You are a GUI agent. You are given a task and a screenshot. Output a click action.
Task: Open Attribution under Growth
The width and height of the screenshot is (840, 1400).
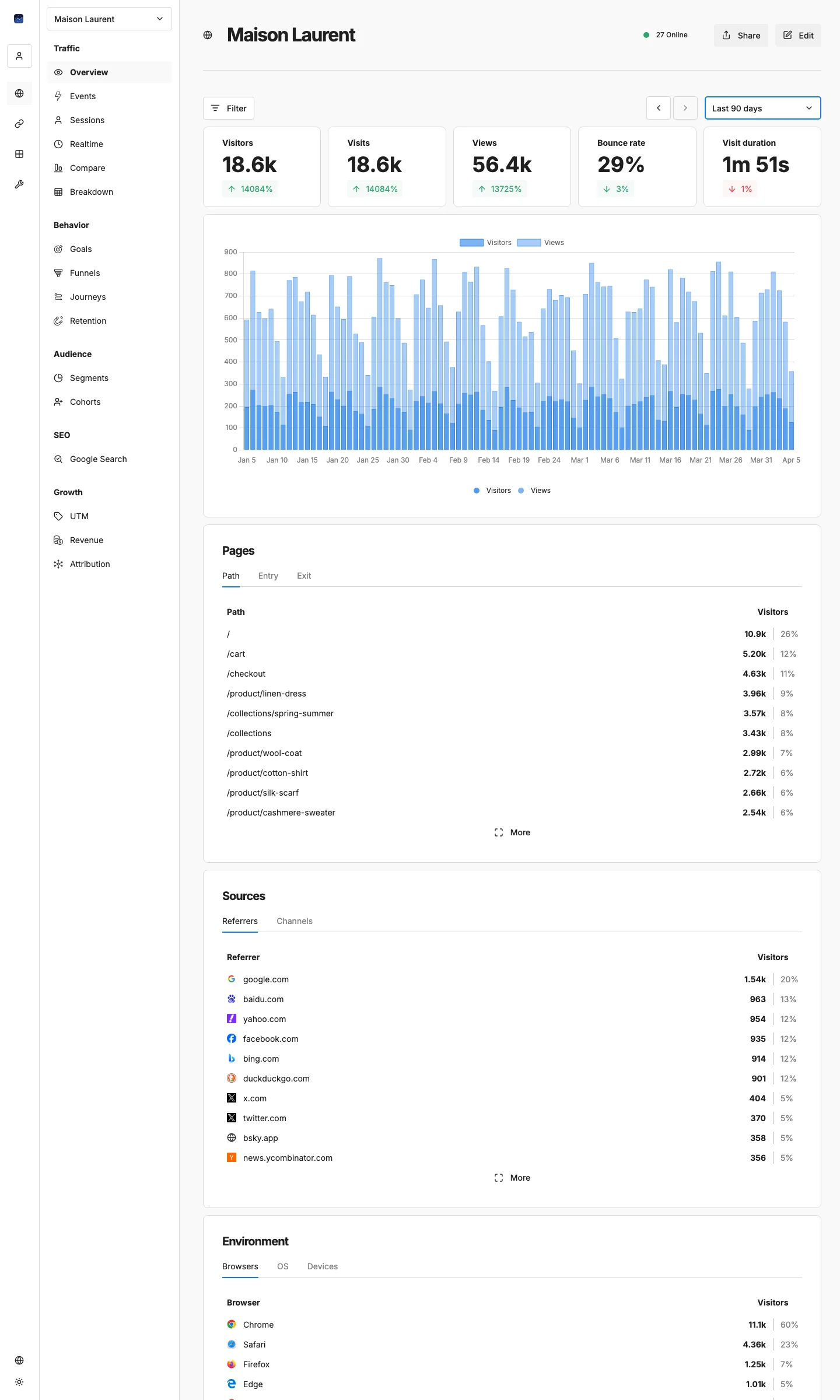tap(109, 564)
